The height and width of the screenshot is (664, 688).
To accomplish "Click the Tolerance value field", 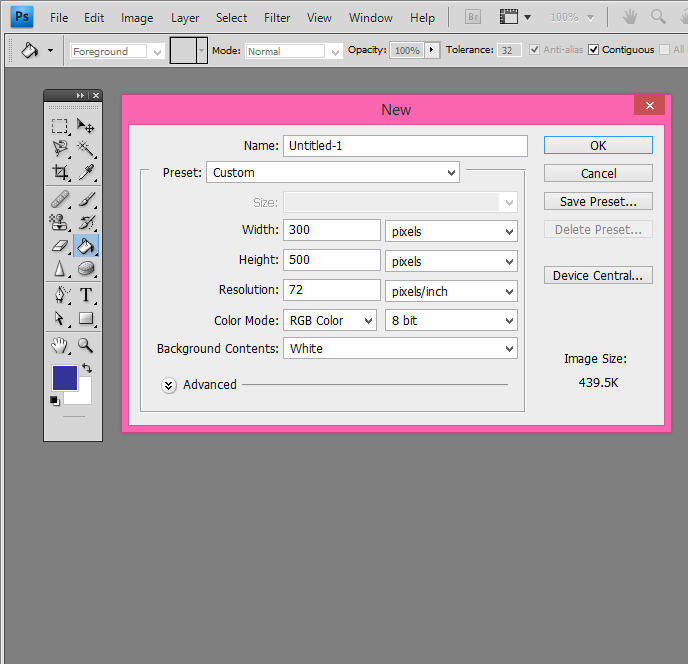I will [509, 50].
